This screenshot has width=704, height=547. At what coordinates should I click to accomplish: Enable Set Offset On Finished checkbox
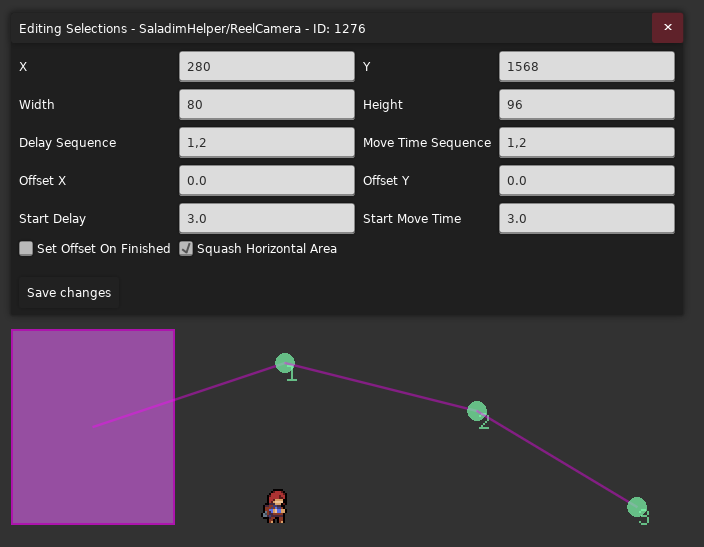click(26, 248)
